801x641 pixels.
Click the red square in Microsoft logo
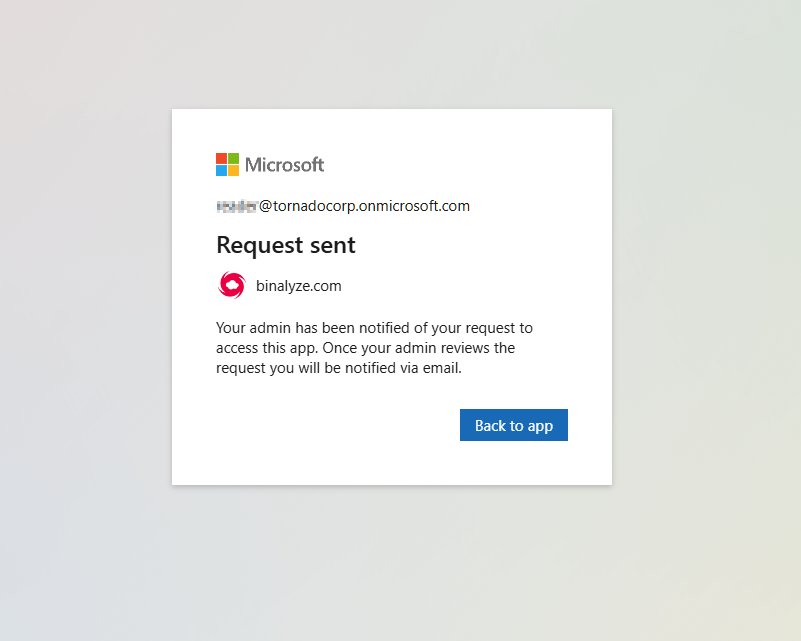click(x=222, y=159)
